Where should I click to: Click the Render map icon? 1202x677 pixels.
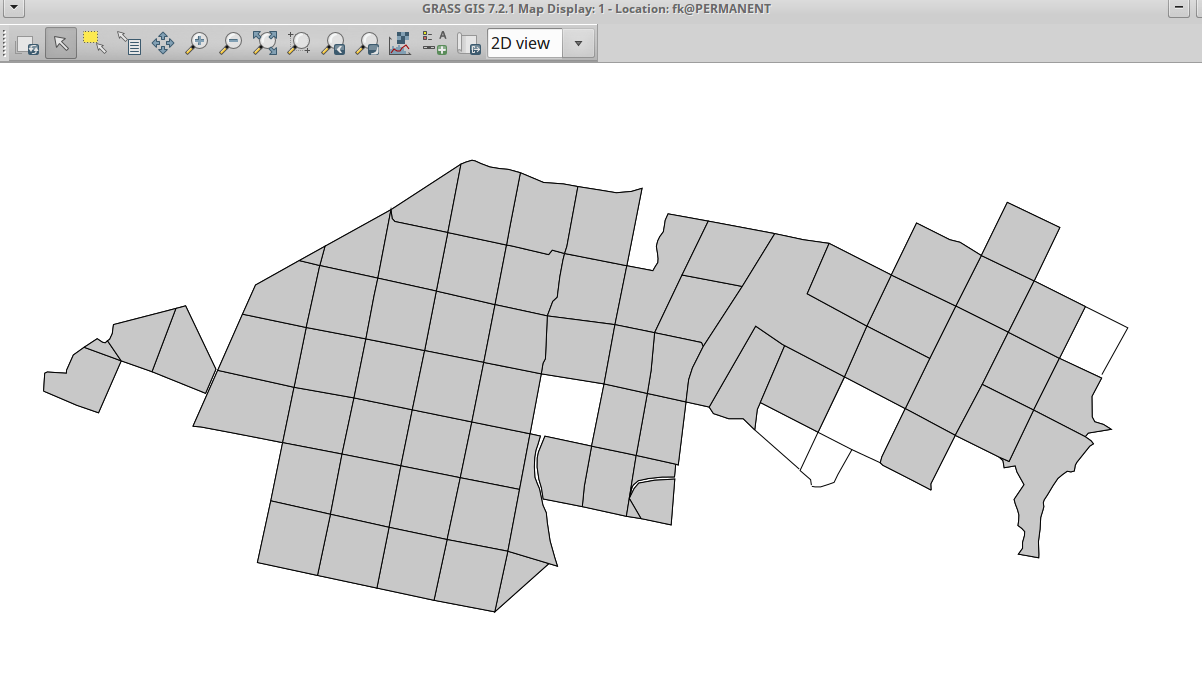[x=27, y=43]
